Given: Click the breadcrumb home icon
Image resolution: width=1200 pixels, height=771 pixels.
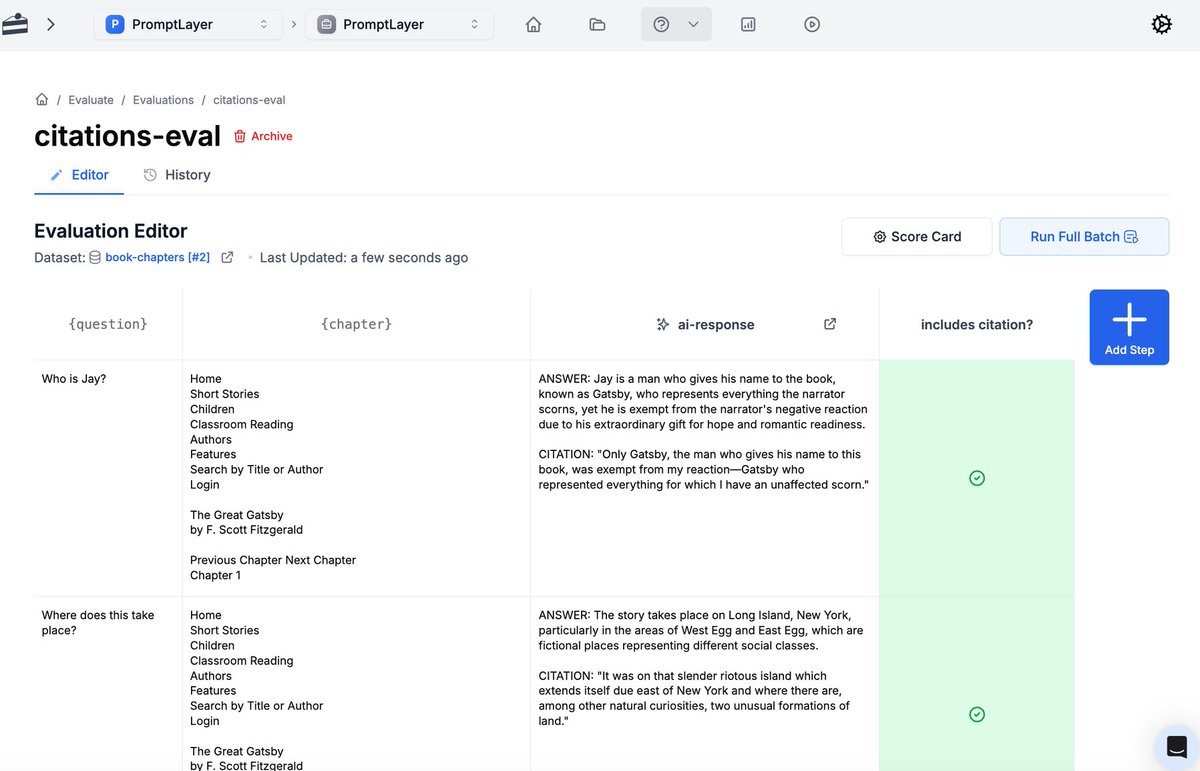Looking at the screenshot, I should point(42,100).
